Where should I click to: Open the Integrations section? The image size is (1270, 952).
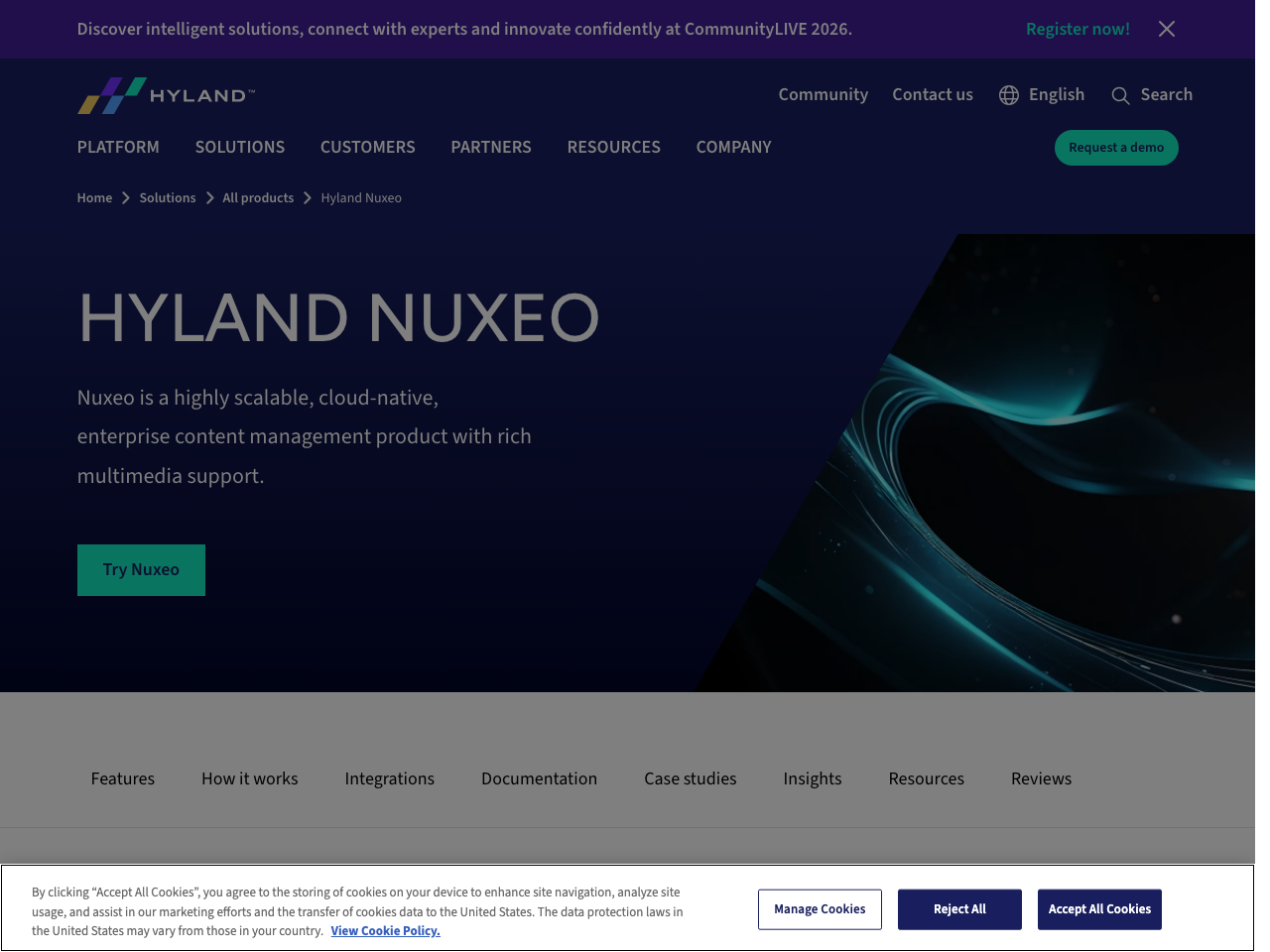[x=389, y=778]
